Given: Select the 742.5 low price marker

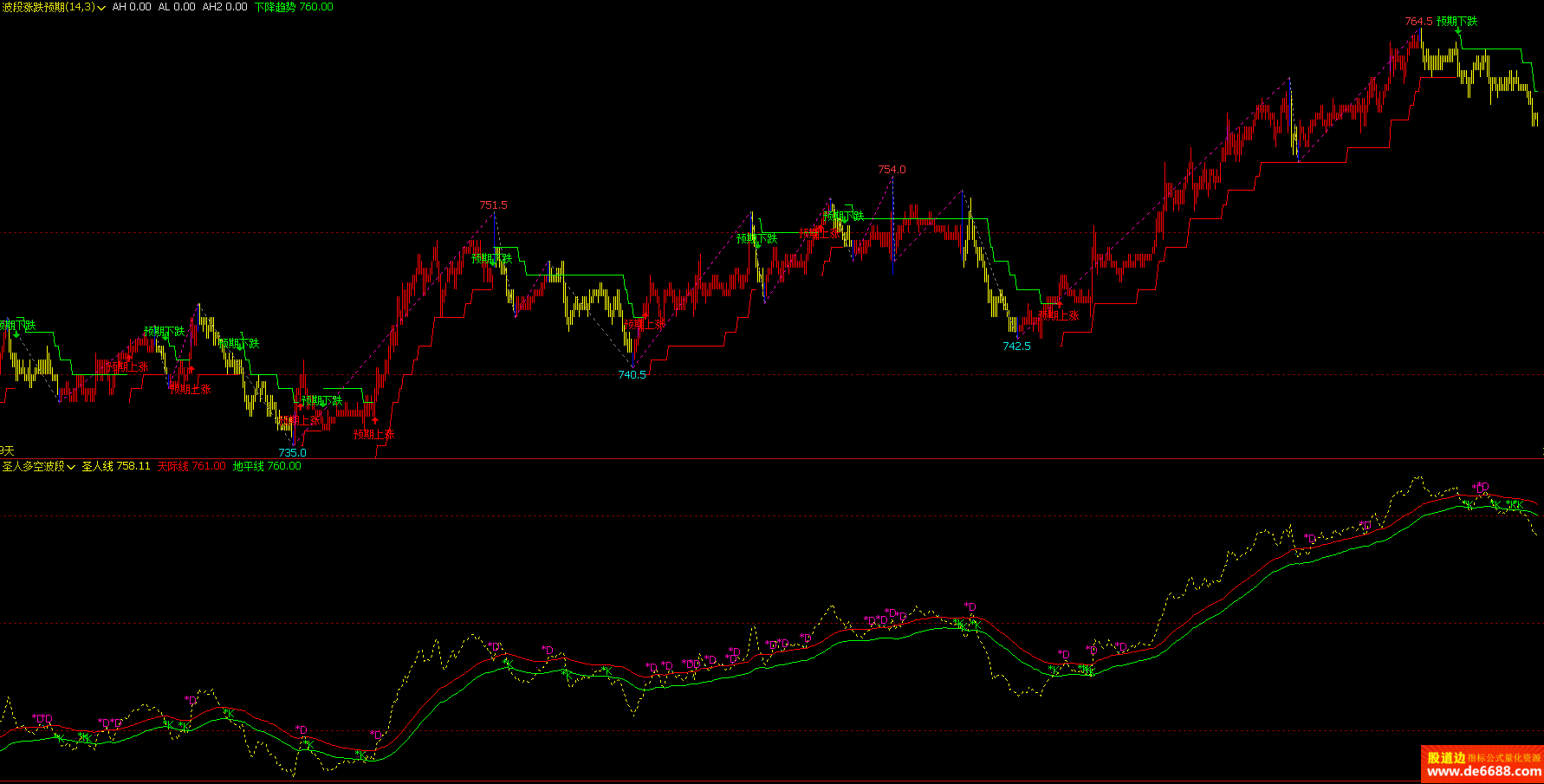Looking at the screenshot, I should tap(1016, 347).
